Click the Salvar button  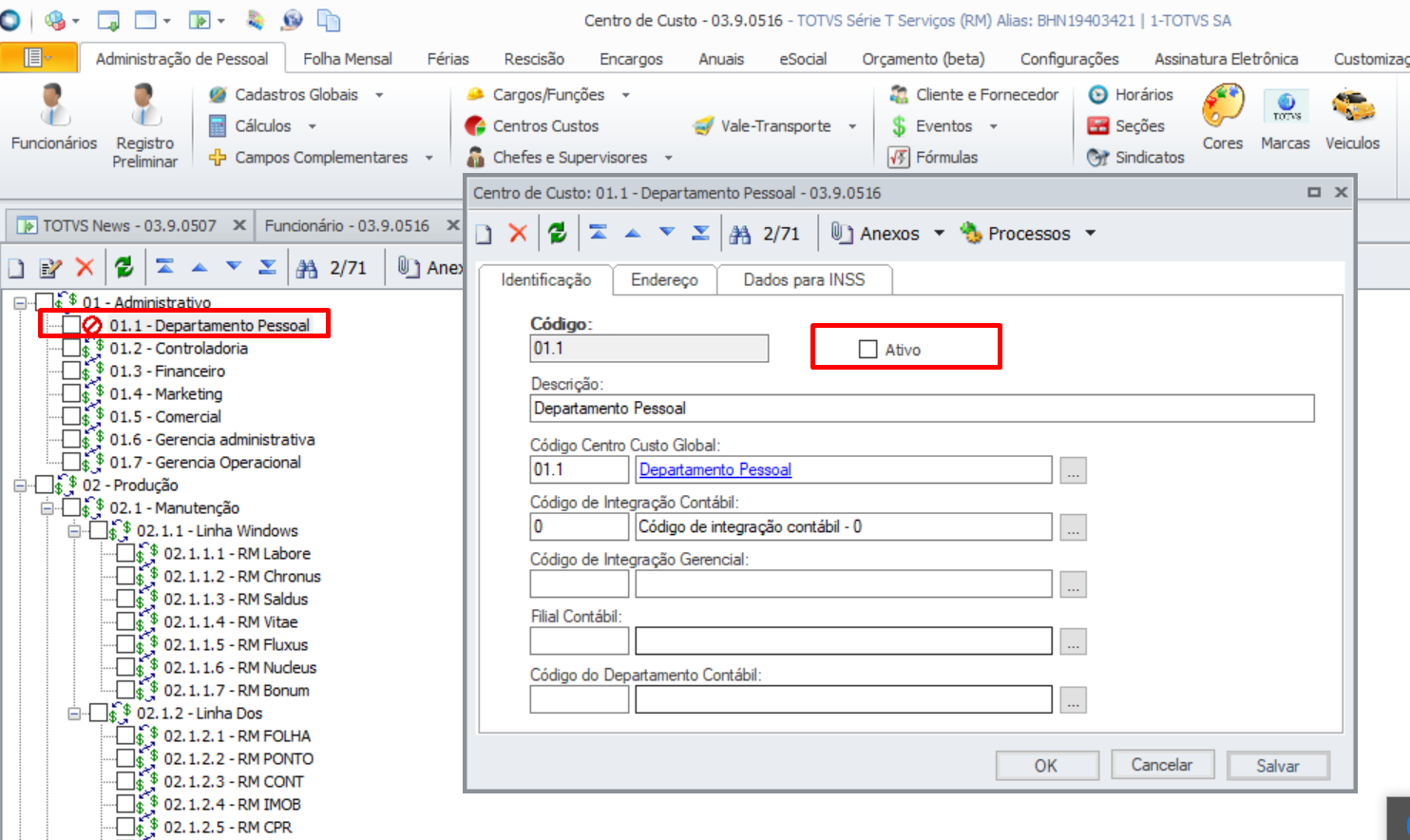coord(1278,765)
